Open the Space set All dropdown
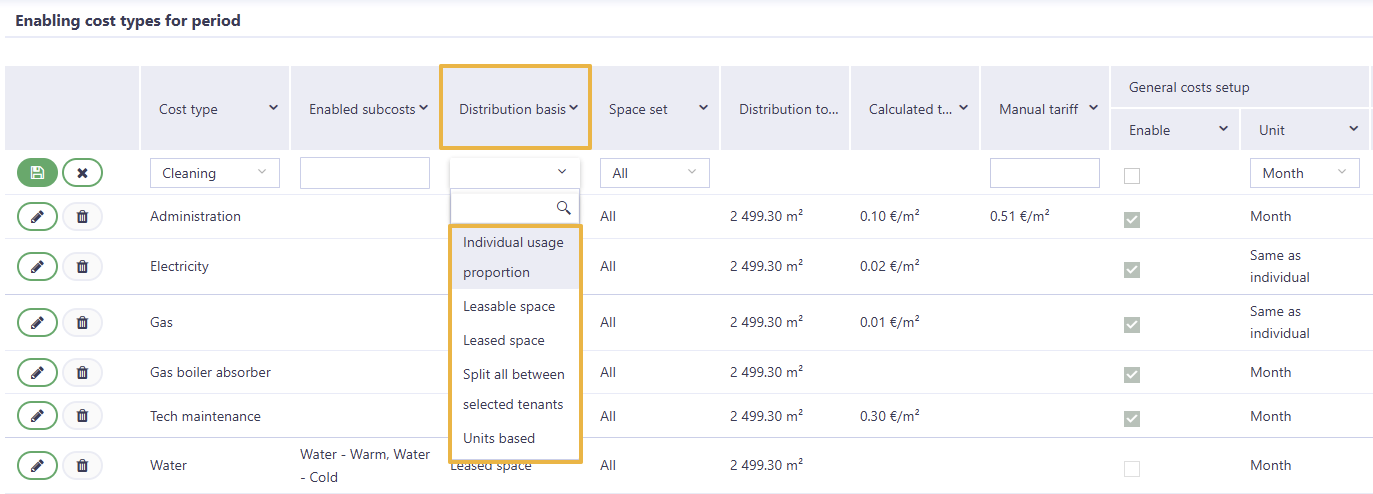Image resolution: width=1373 pixels, height=494 pixels. (655, 173)
